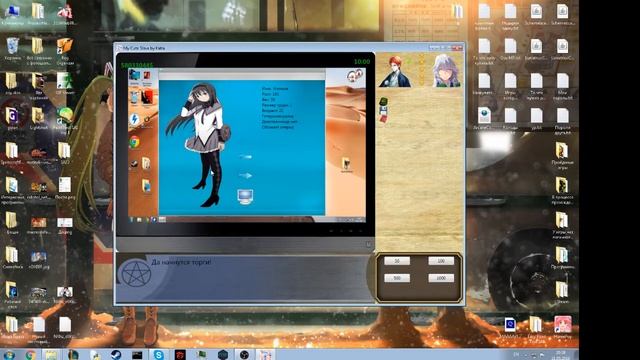Click the 10:00 timer readout

[x=362, y=62]
